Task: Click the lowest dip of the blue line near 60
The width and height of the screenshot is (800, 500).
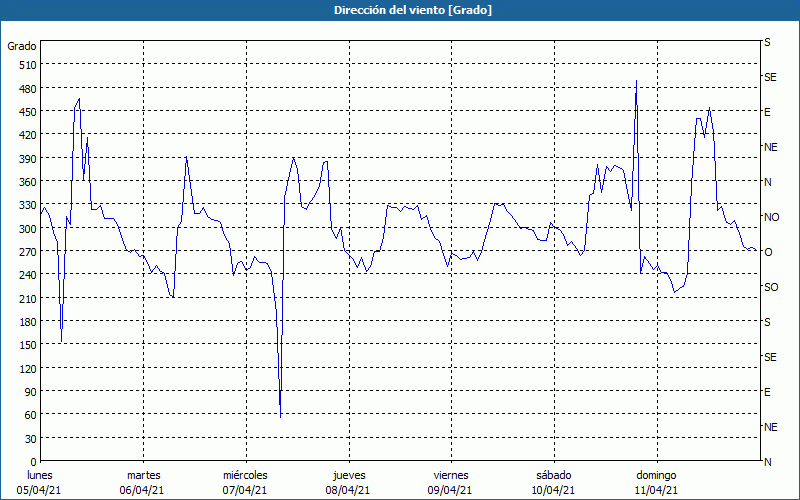Action: (281, 417)
